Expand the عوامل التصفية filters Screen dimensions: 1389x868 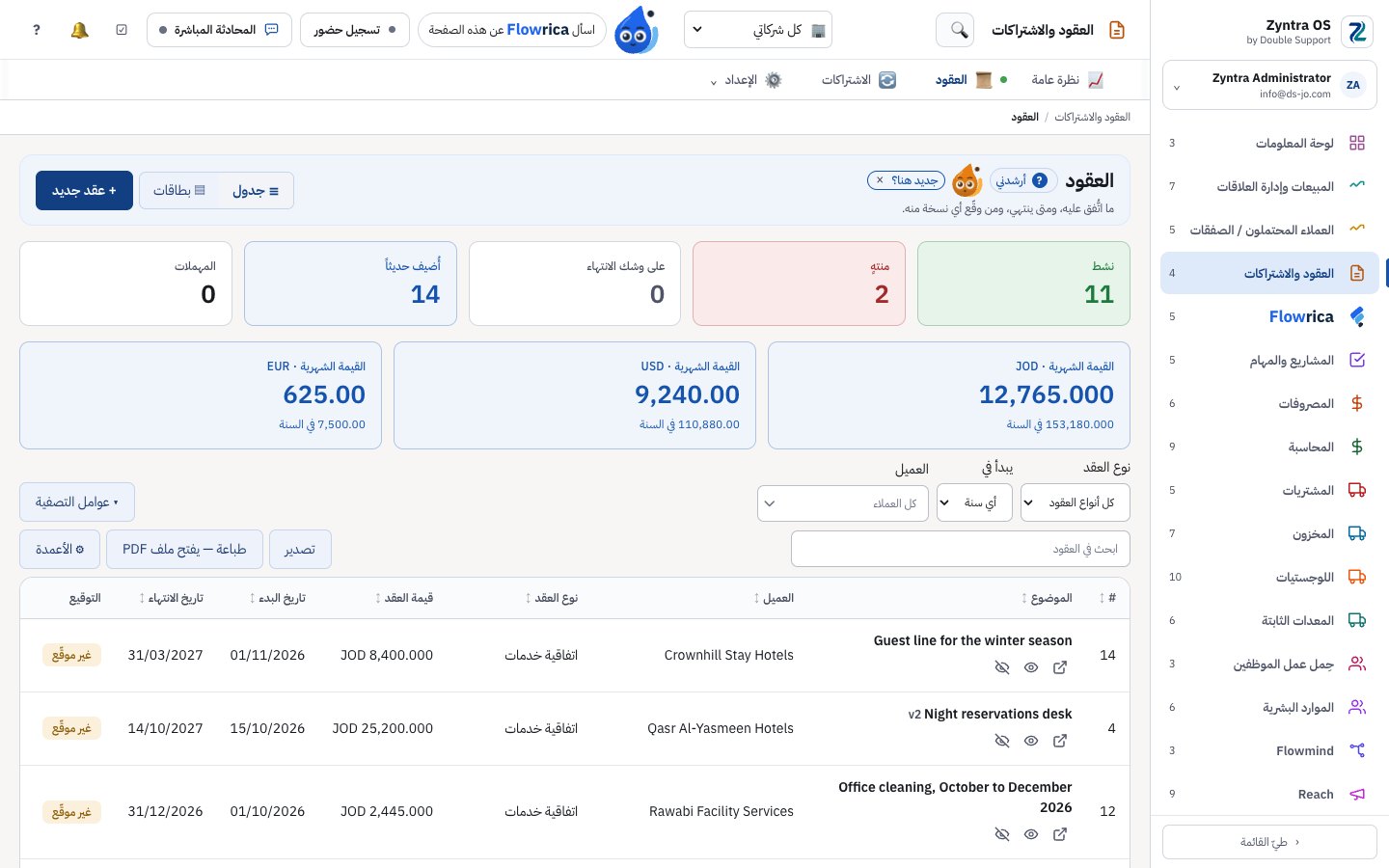click(x=77, y=502)
